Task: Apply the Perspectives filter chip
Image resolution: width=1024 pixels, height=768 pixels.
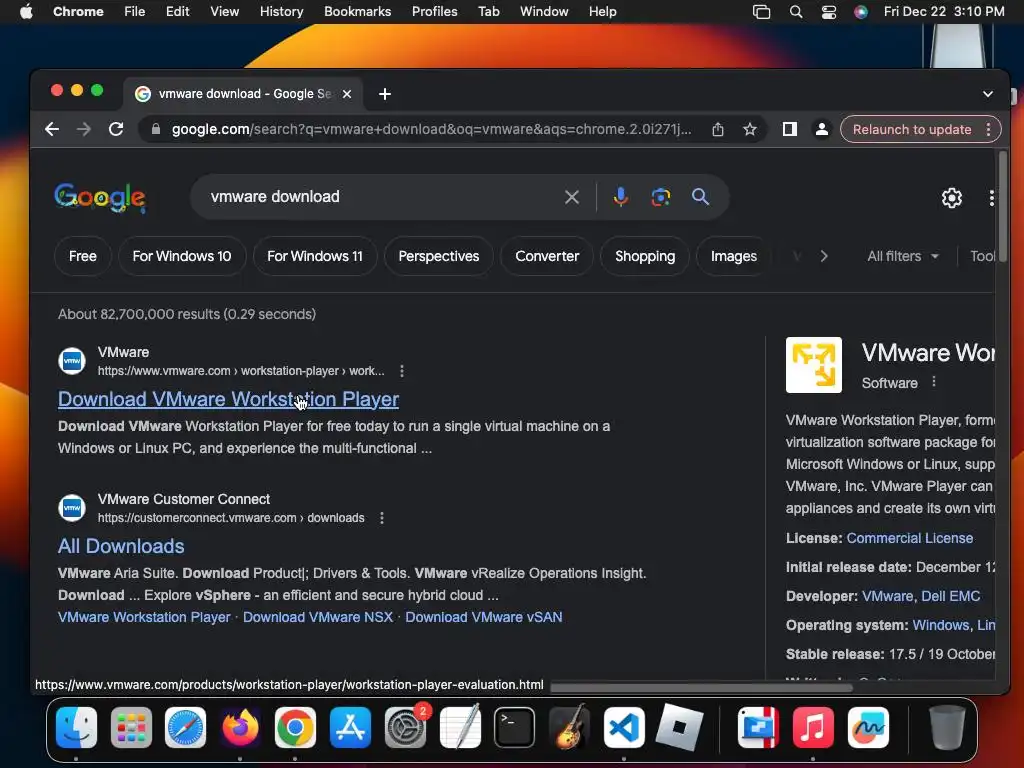Action: (x=439, y=256)
